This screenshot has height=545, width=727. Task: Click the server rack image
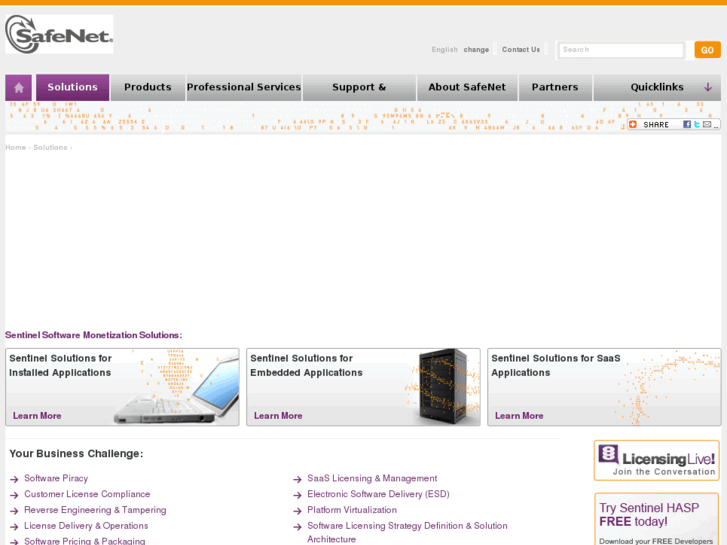tap(443, 387)
